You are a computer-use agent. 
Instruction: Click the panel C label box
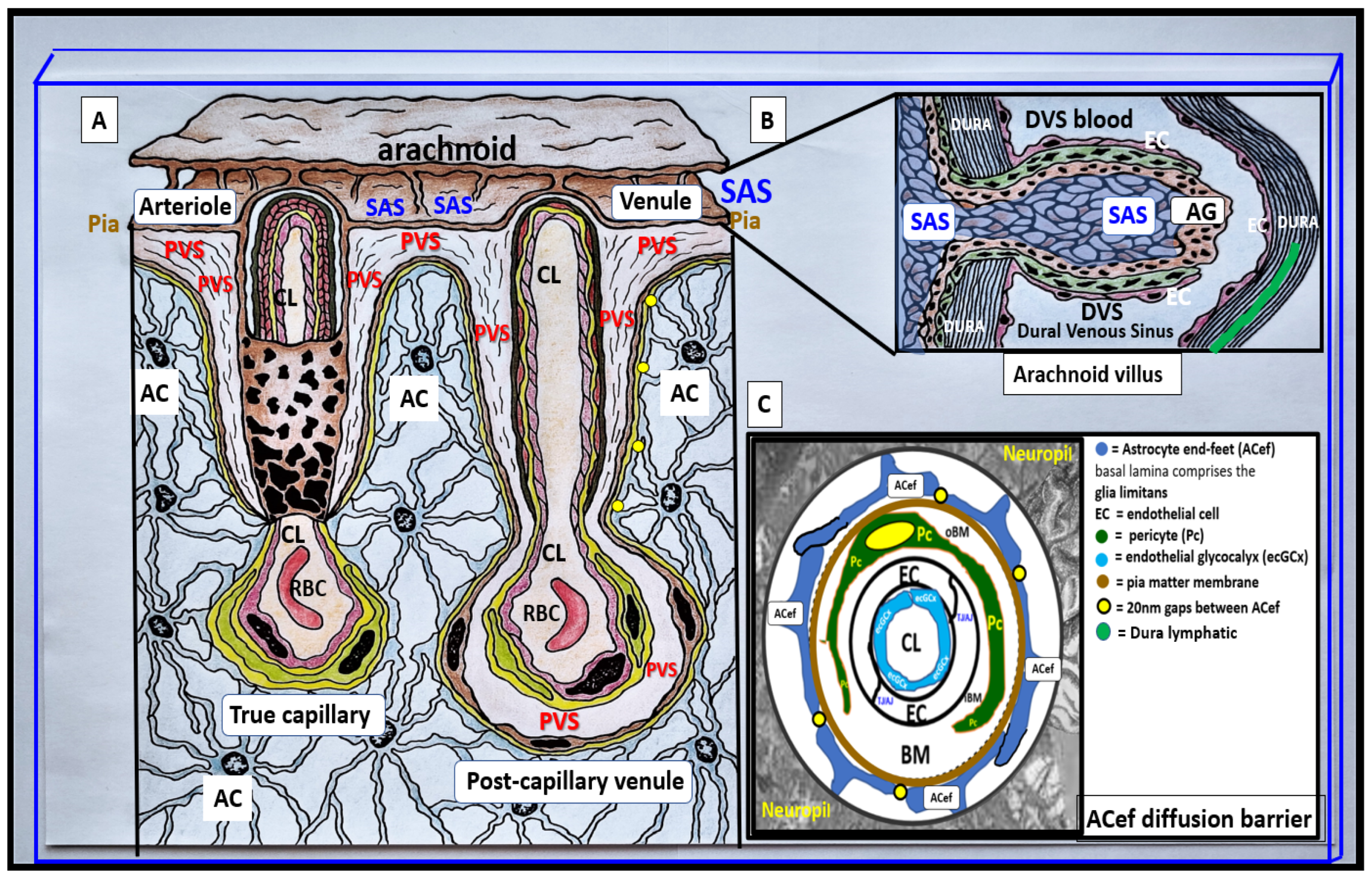tap(764, 404)
